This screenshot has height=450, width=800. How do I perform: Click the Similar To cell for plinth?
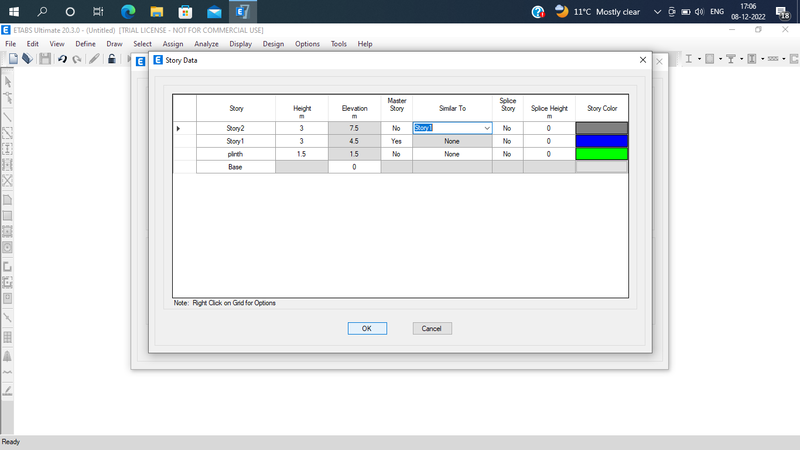pyautogui.click(x=452, y=154)
